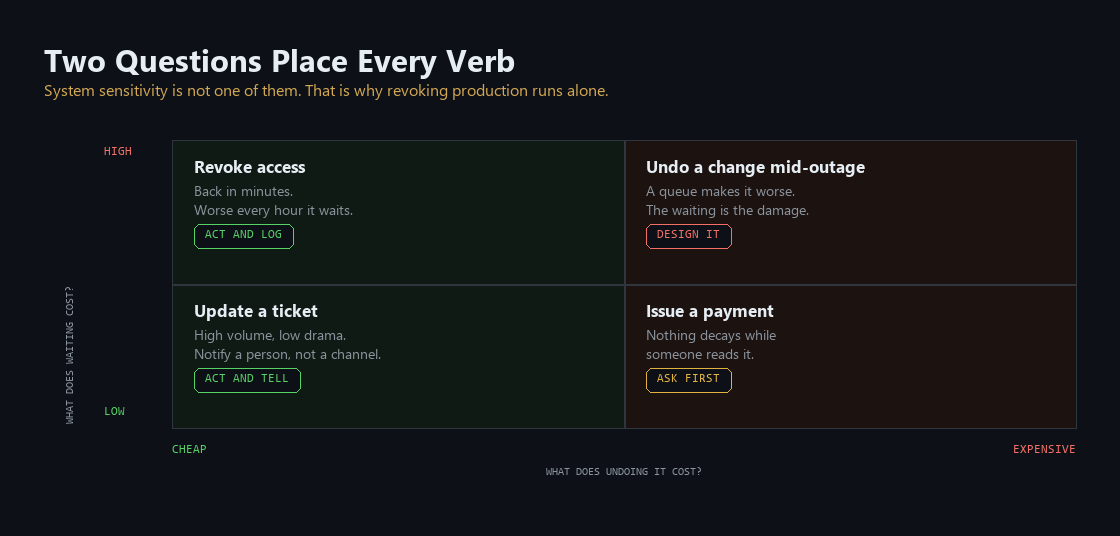The width and height of the screenshot is (1120, 536).
Task: Click the HIGH axis label
Action: [x=118, y=152]
